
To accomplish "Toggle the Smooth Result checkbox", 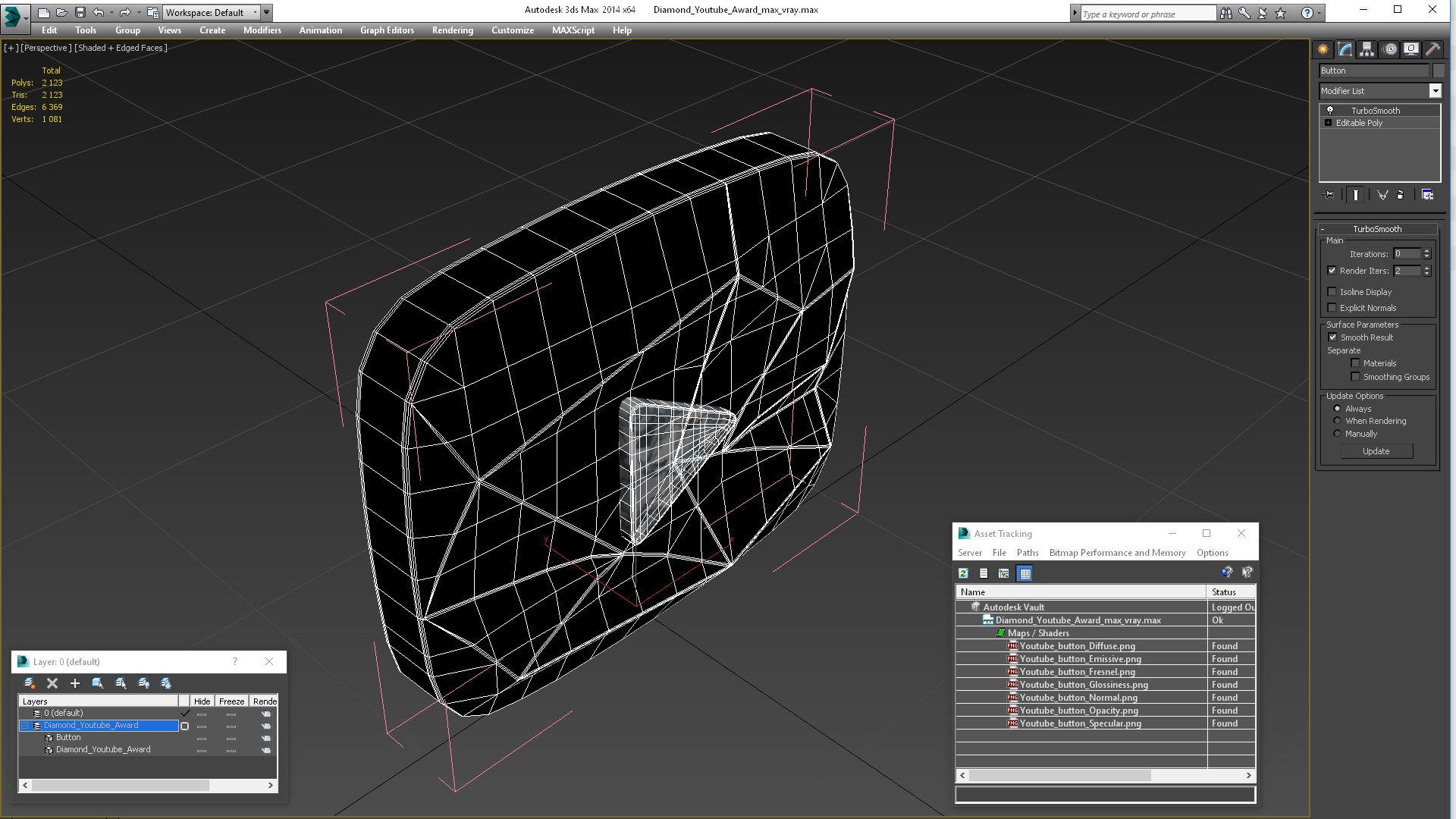I will 1332,337.
